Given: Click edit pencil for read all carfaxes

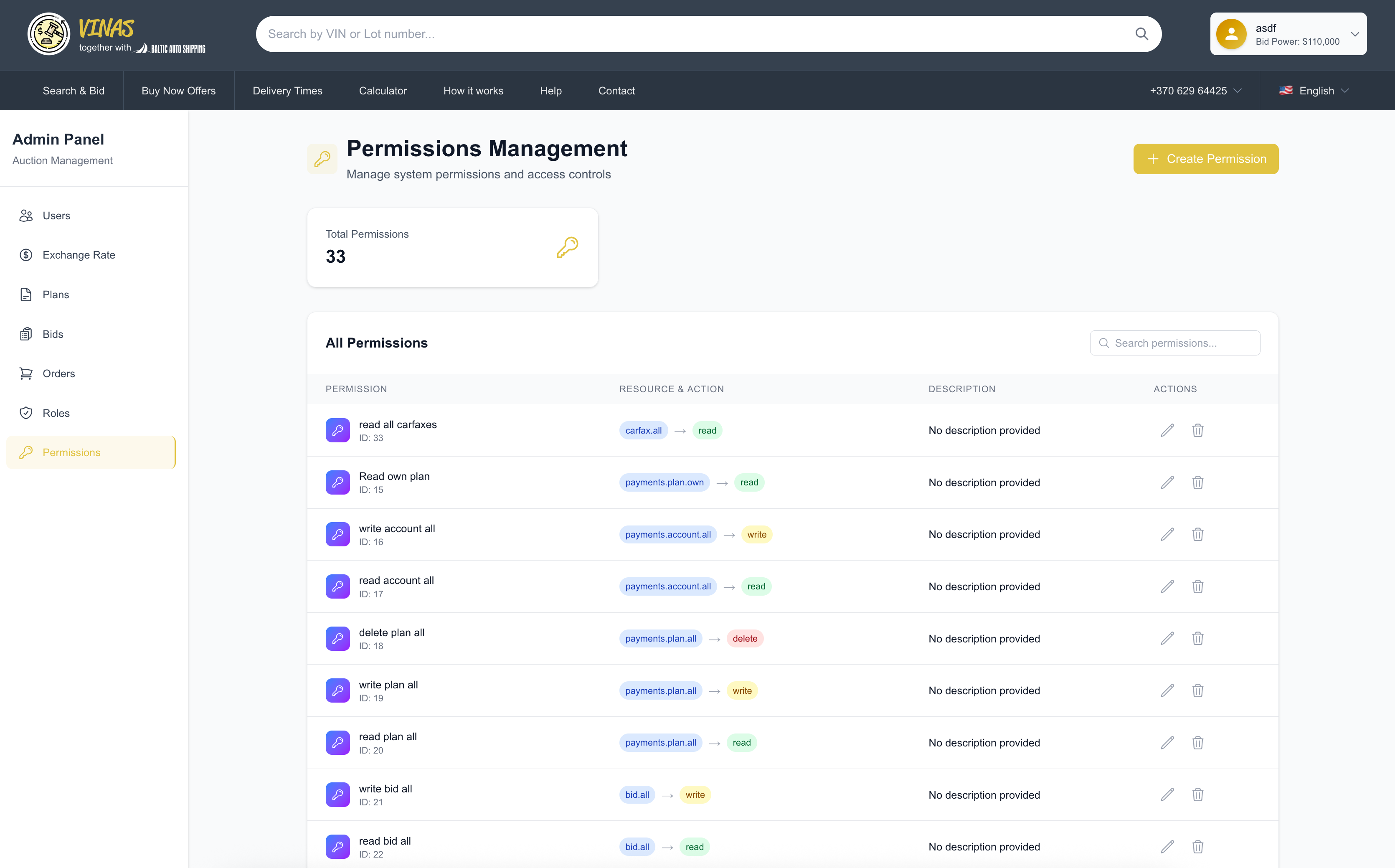Looking at the screenshot, I should (1167, 431).
